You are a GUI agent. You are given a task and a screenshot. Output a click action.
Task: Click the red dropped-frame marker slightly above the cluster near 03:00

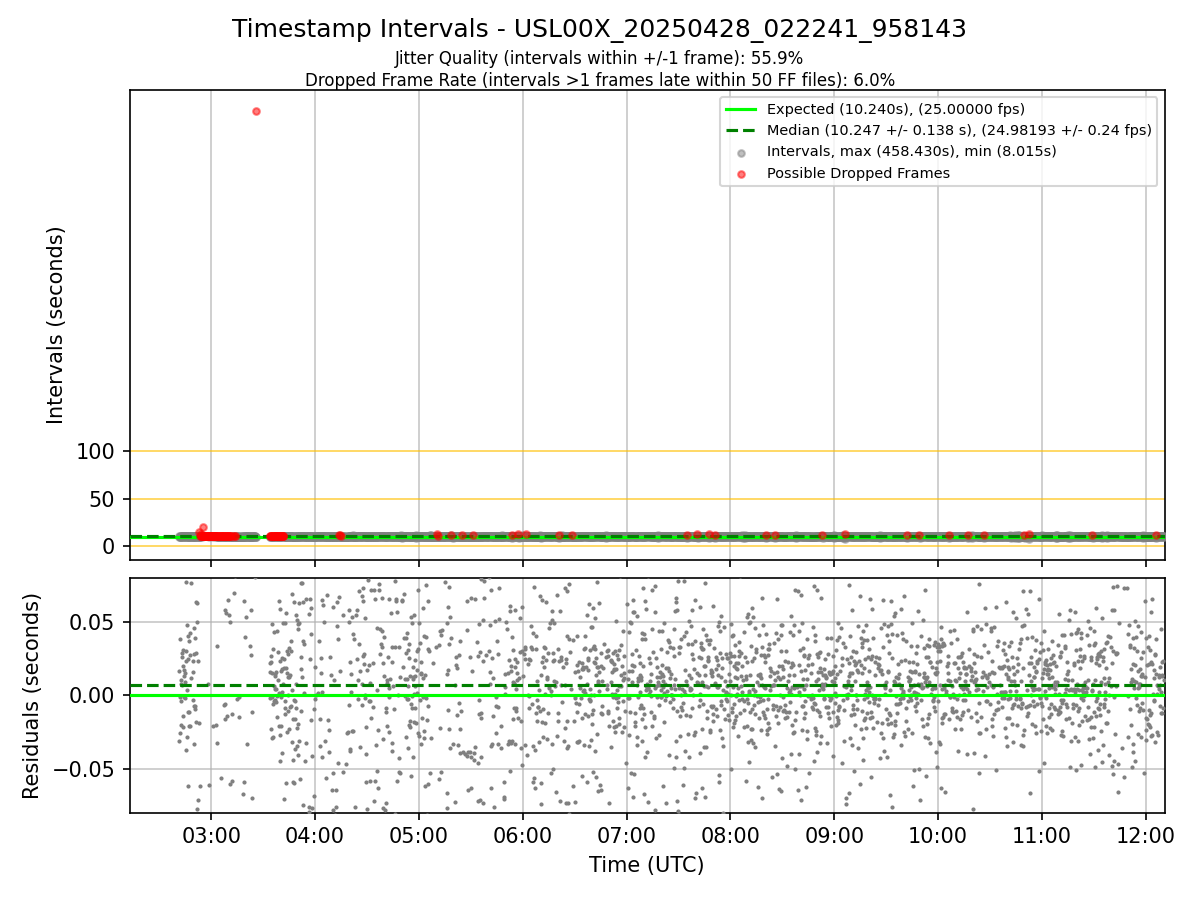[x=203, y=527]
